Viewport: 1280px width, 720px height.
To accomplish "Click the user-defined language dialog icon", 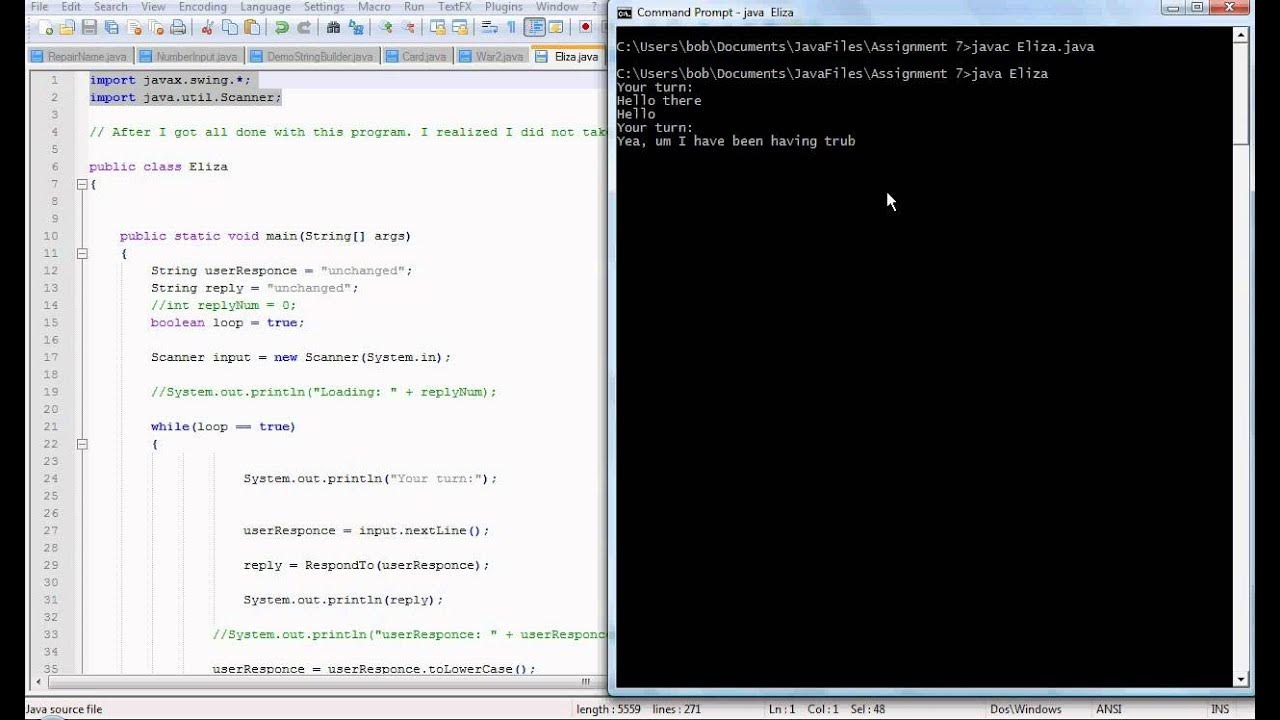I will tap(555, 28).
